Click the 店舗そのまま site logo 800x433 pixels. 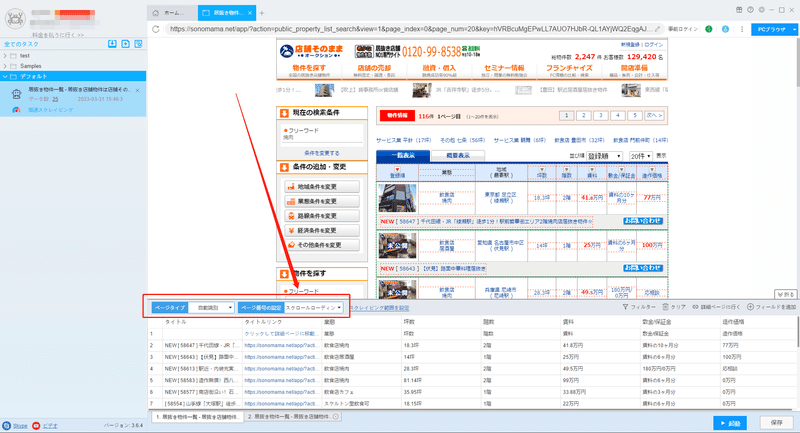(x=312, y=51)
